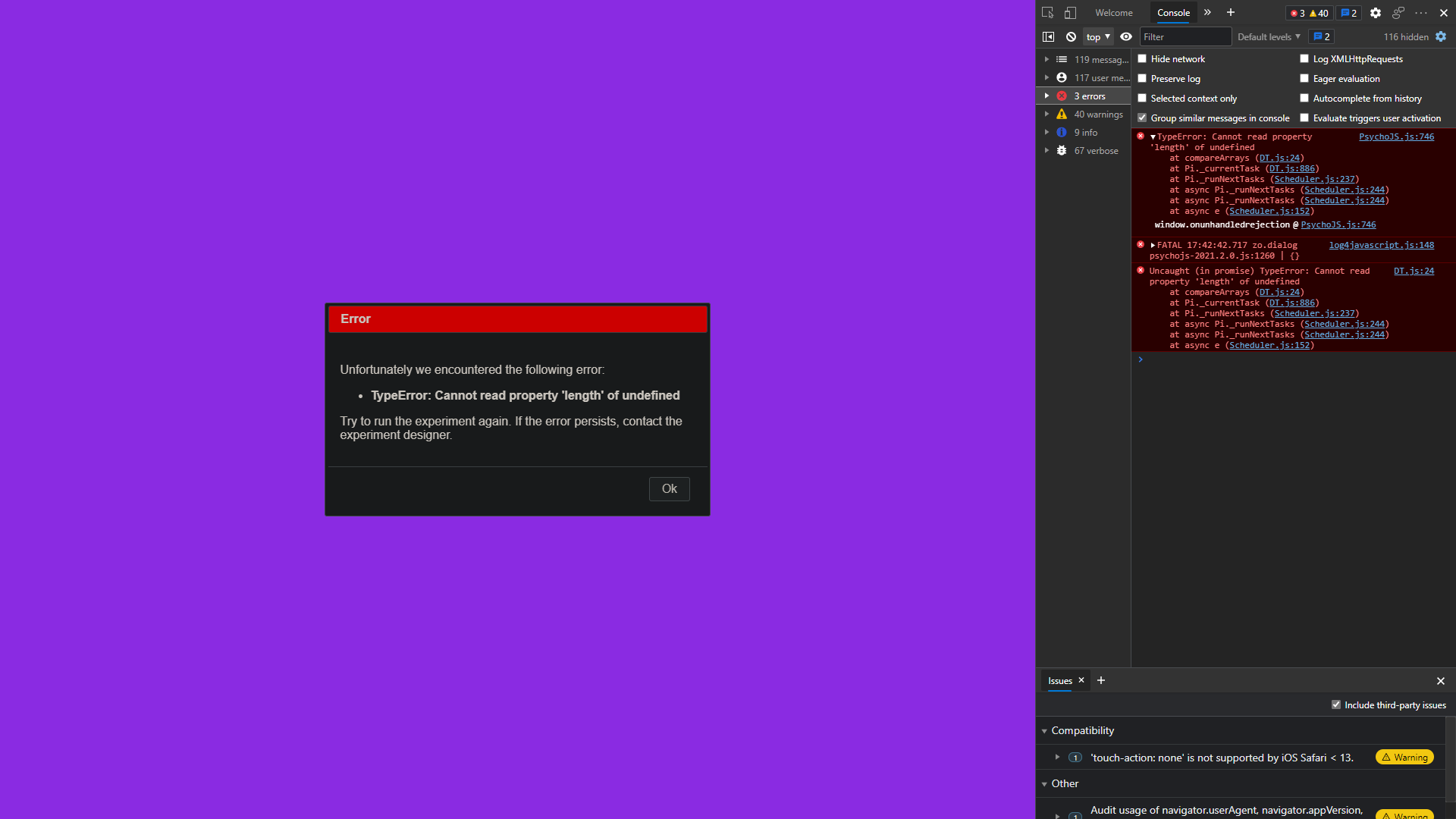Enable Hide network checkbox
Image resolution: width=1456 pixels, height=819 pixels.
tap(1142, 59)
